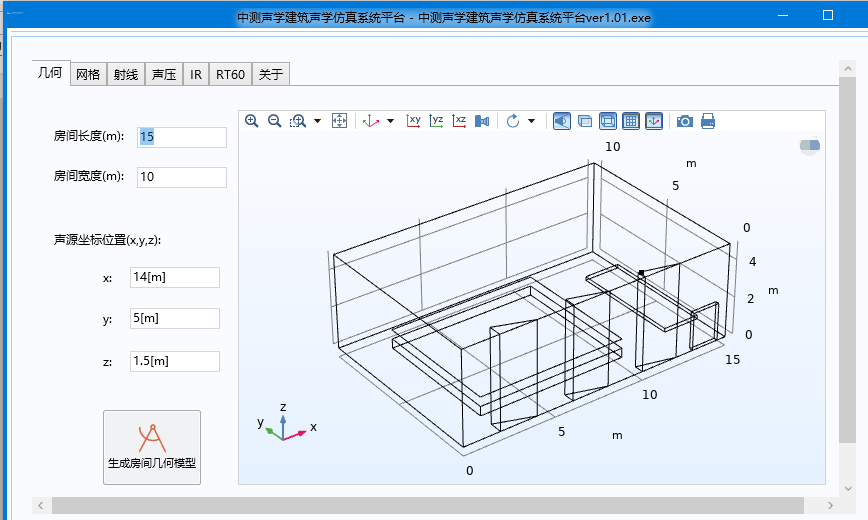This screenshot has width=868, height=520.
Task: Open the 关于 tab
Action: (270, 74)
